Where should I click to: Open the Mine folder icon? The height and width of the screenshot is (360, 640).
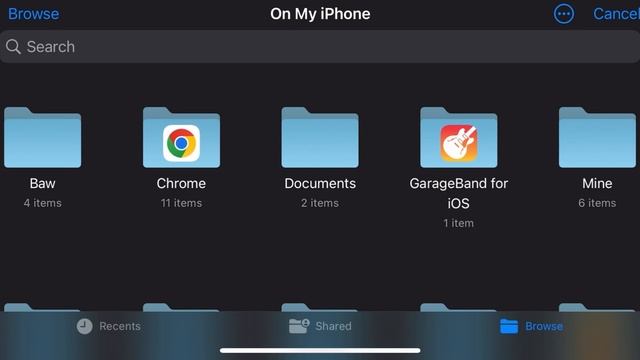coord(597,137)
